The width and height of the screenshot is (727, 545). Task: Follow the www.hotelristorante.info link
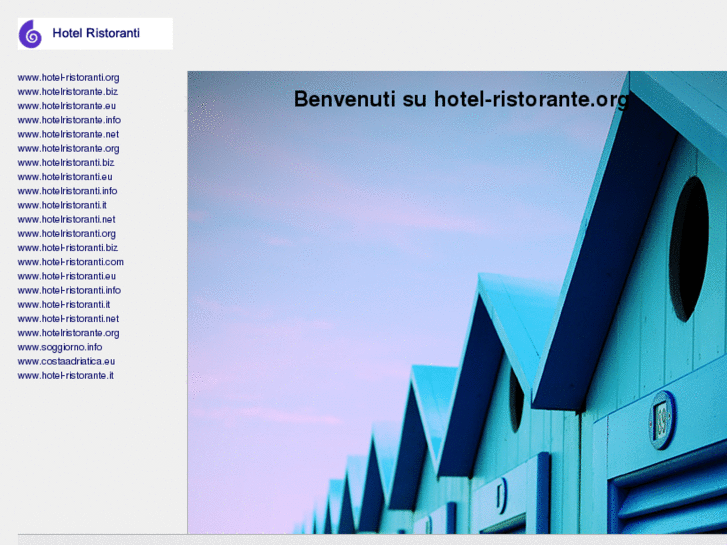70,120
